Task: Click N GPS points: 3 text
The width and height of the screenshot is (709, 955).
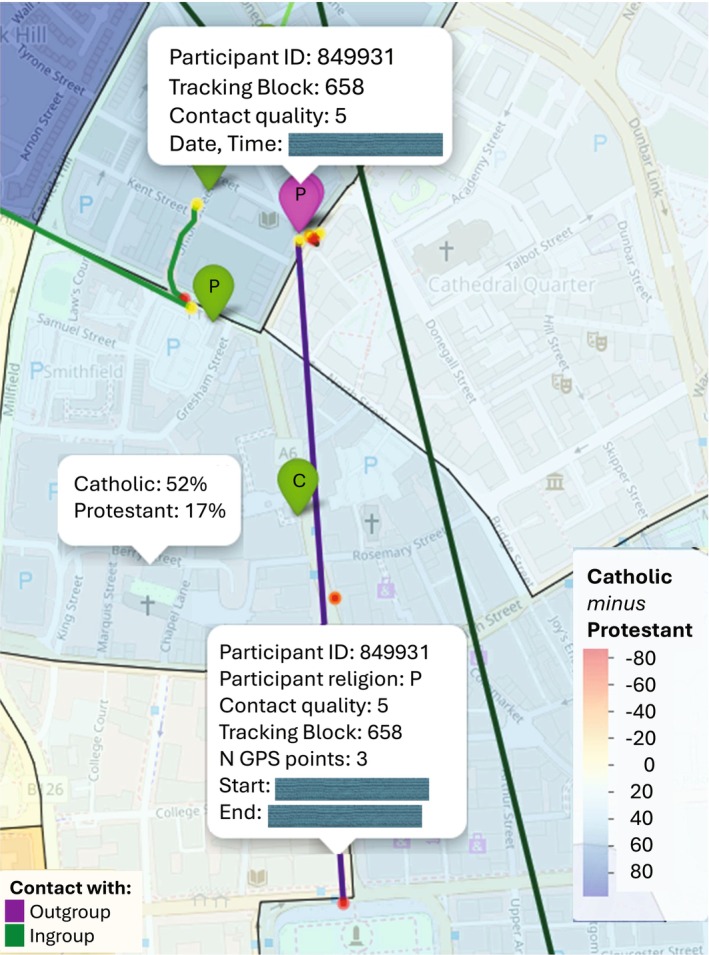Action: 293,759
